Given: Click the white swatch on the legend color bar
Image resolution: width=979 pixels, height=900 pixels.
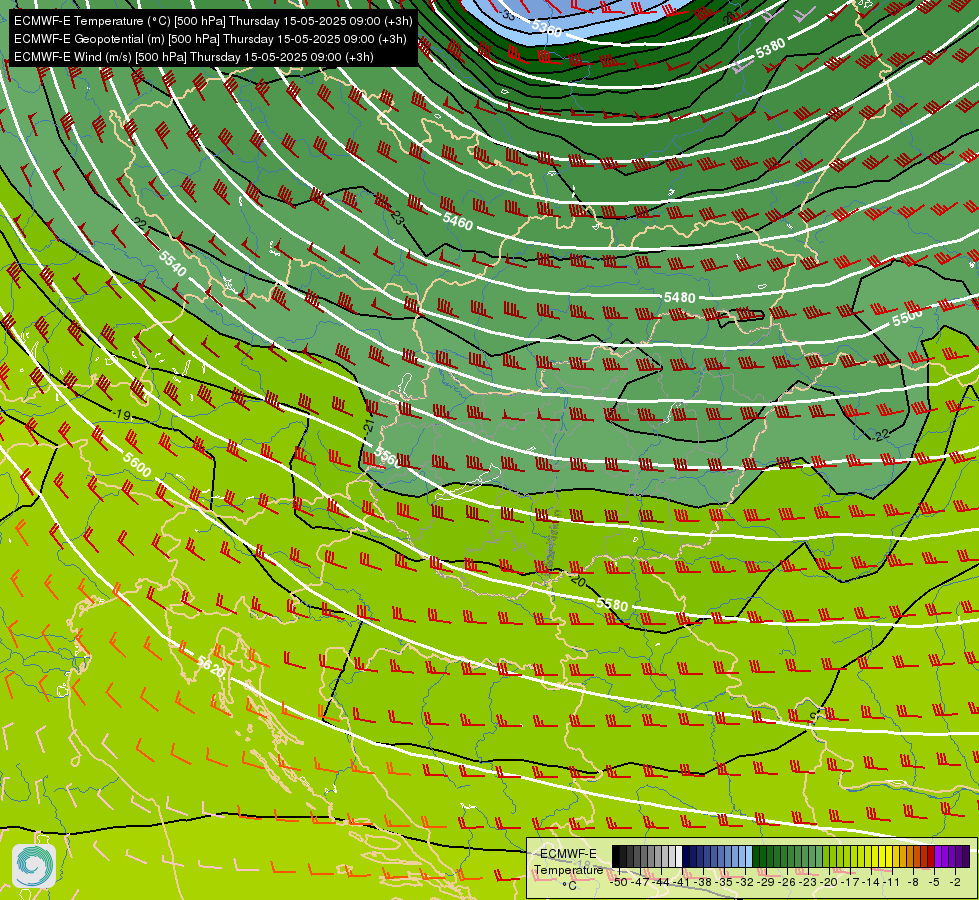Looking at the screenshot, I should 679,856.
